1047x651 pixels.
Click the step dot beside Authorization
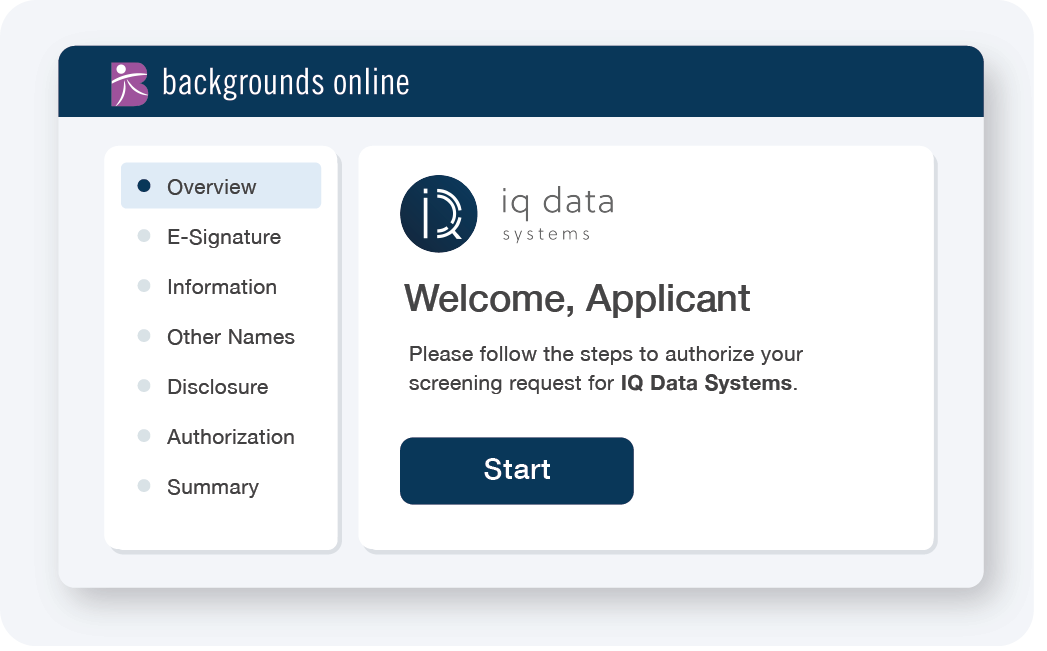pos(144,436)
